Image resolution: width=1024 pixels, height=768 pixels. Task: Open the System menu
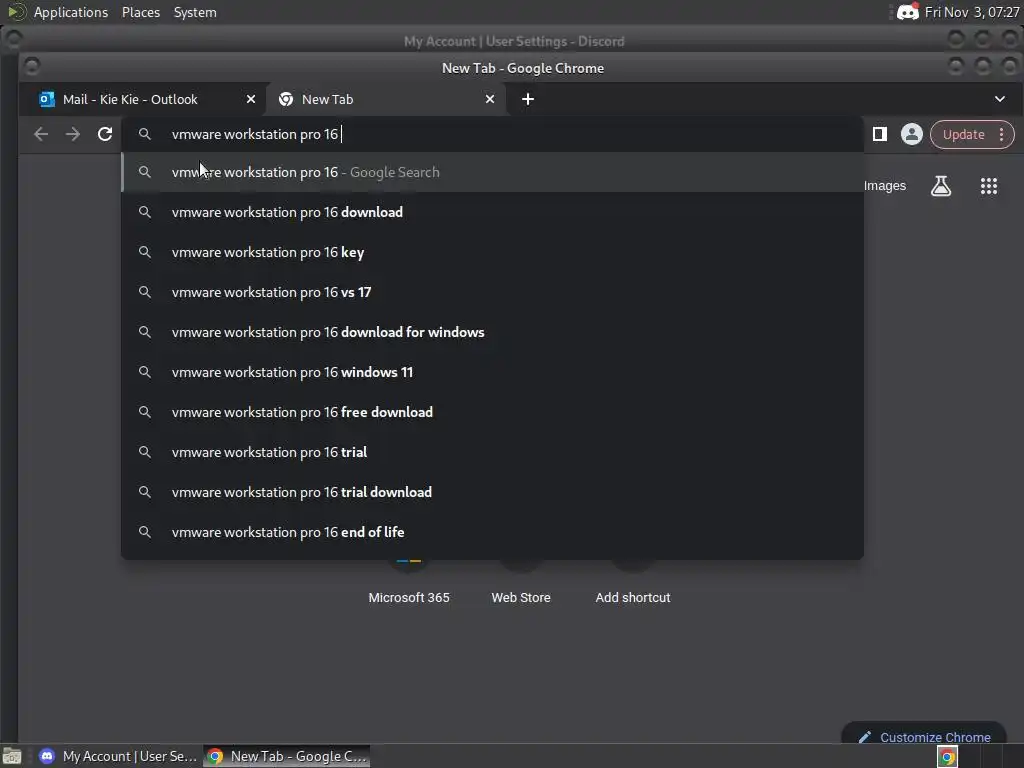click(x=195, y=12)
